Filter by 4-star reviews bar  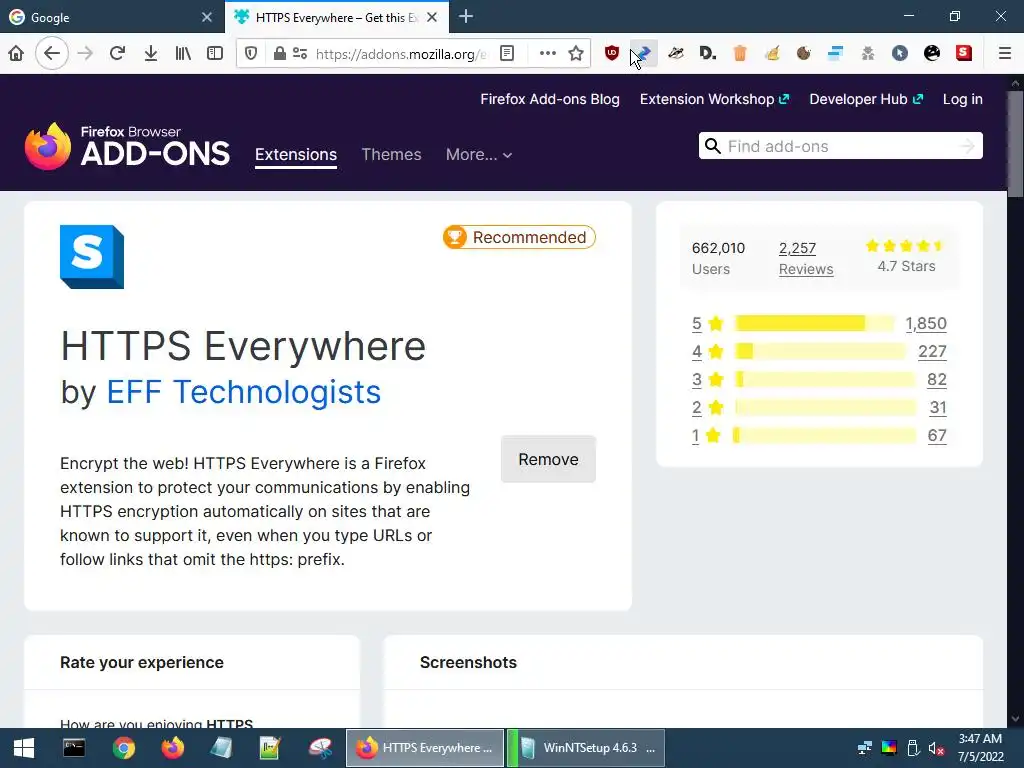tap(820, 351)
